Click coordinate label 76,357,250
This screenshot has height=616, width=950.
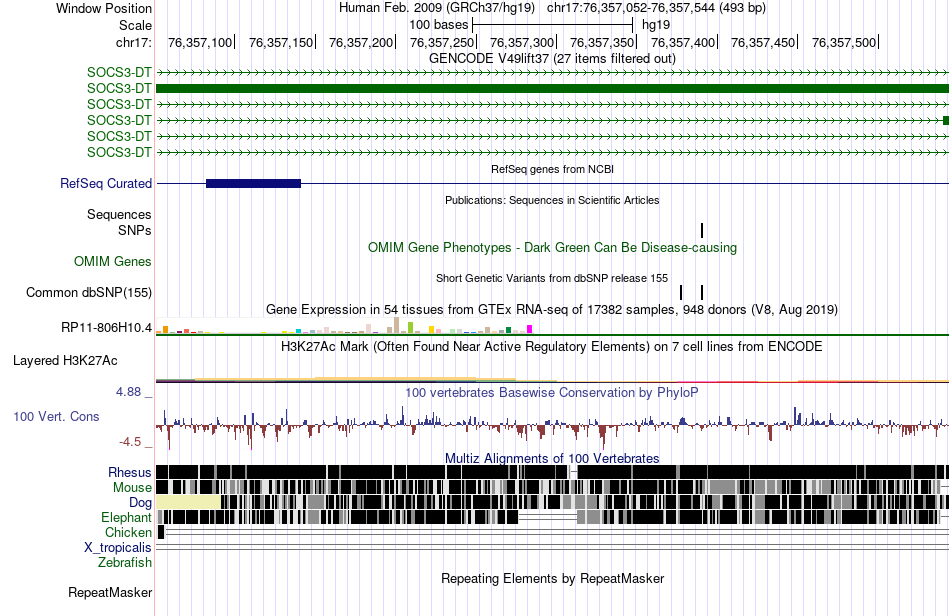coord(442,42)
